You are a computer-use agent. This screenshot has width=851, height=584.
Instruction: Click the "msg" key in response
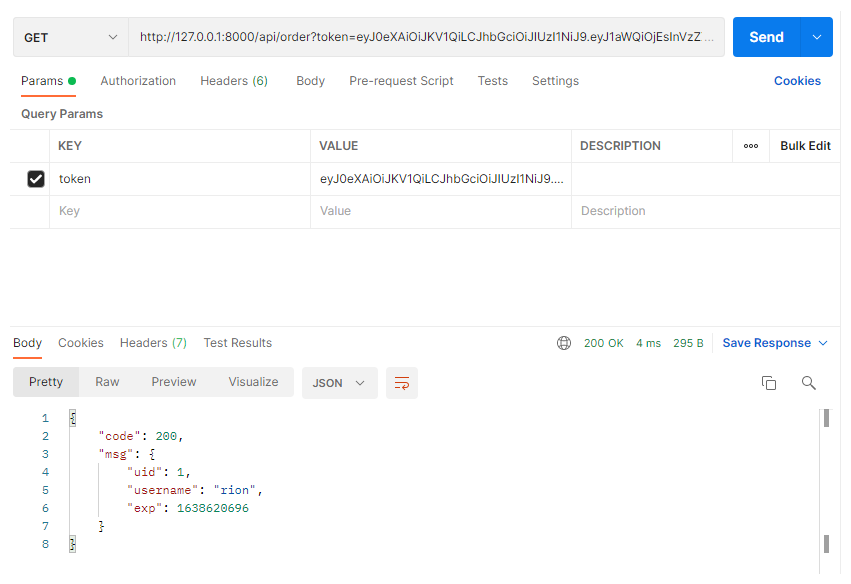click(116, 454)
